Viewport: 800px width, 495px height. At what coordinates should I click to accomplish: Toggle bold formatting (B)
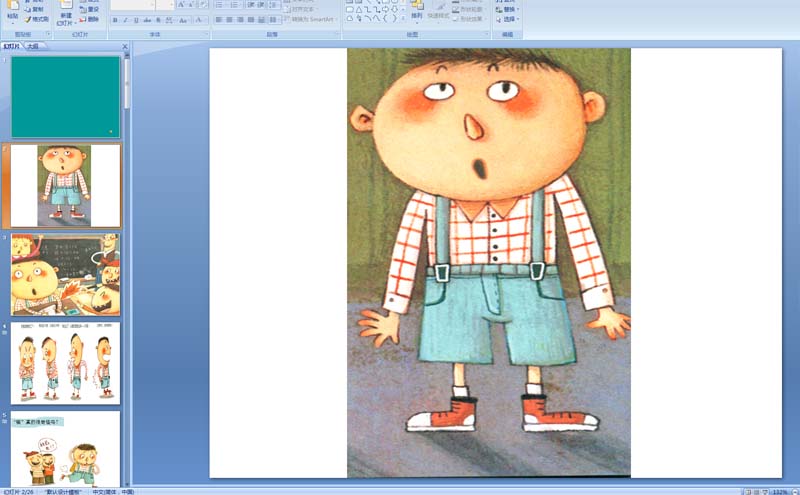click(115, 20)
